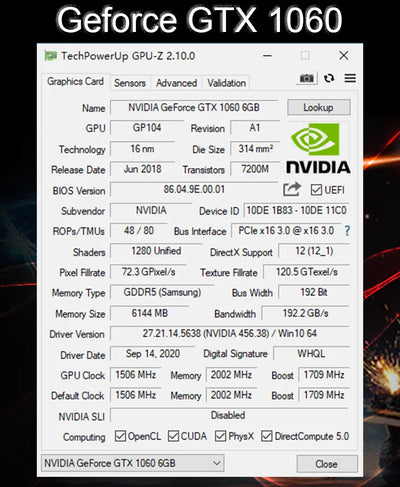Click the Digital Signature field WHQL

[311, 354]
